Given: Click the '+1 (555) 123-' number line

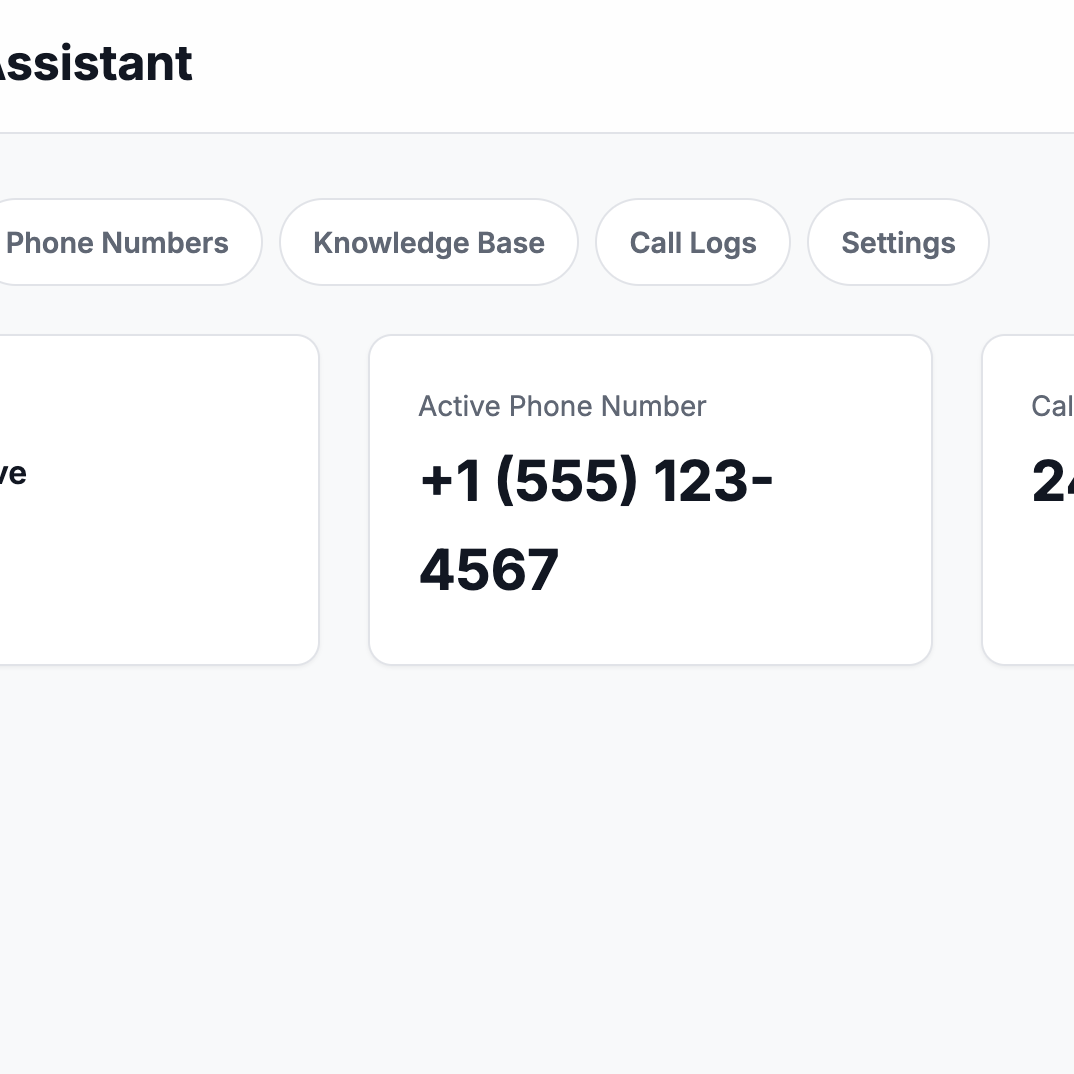Looking at the screenshot, I should tap(596, 482).
